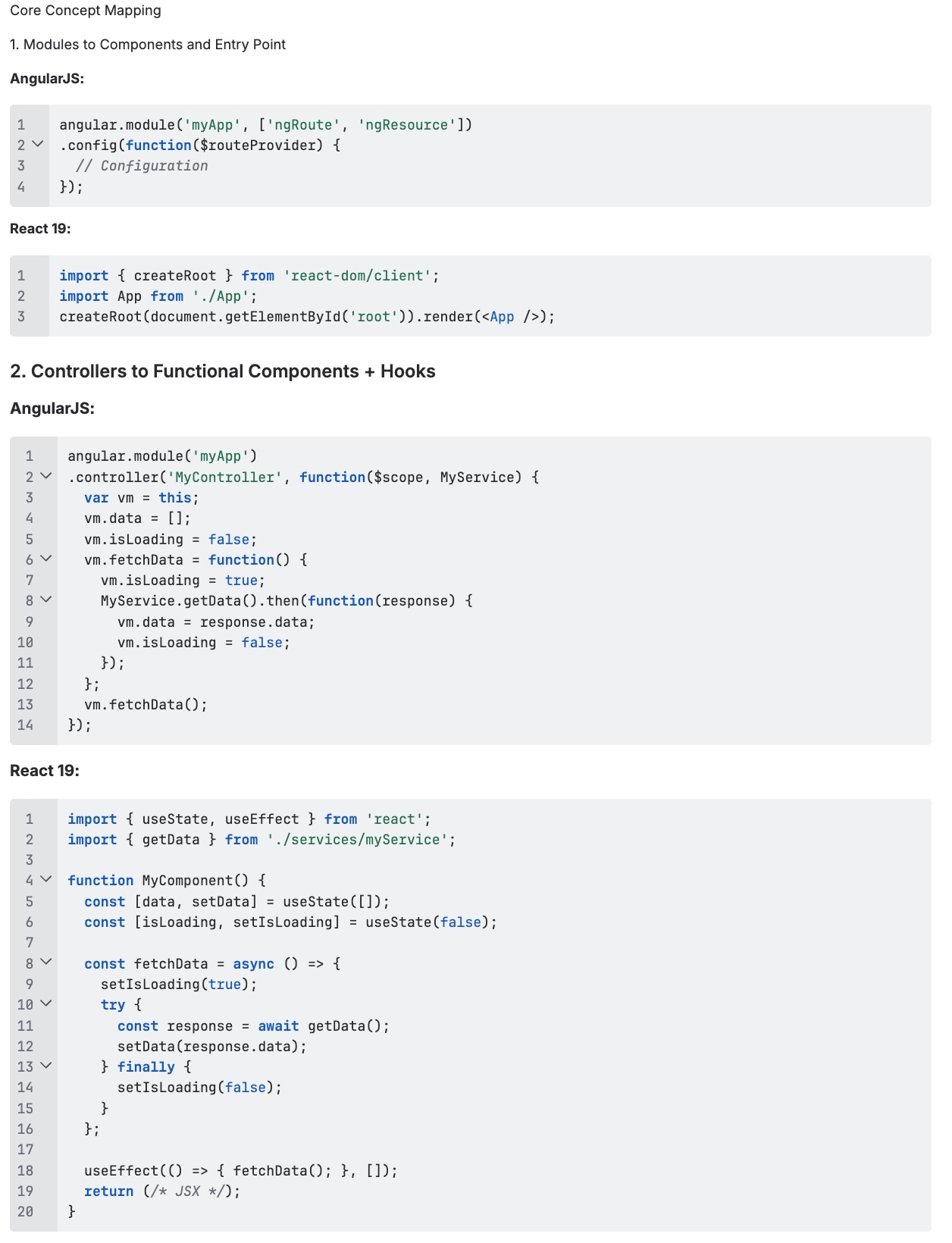952x1243 pixels.
Task: Click heading '2. Controllers to Functional Components + Hooks'
Action: [x=223, y=371]
